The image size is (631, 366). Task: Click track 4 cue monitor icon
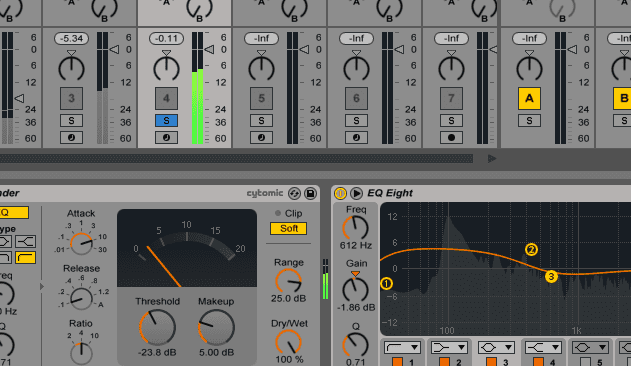(166, 138)
